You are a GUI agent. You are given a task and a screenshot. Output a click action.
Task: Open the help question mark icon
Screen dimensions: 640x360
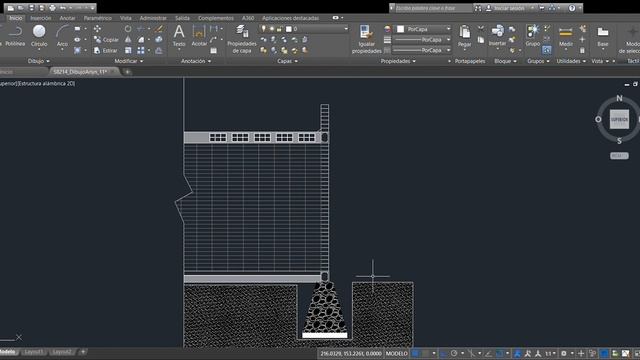point(572,8)
